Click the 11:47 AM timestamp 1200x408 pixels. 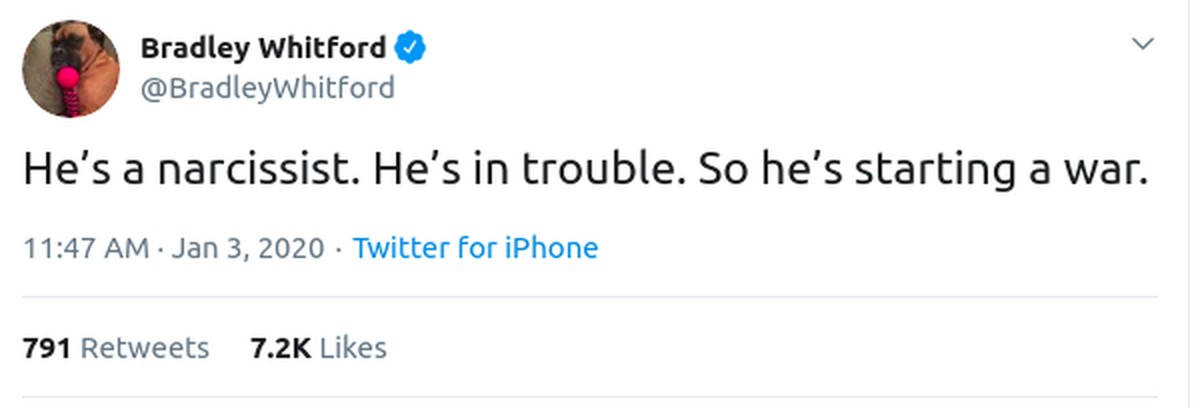[x=85, y=247]
